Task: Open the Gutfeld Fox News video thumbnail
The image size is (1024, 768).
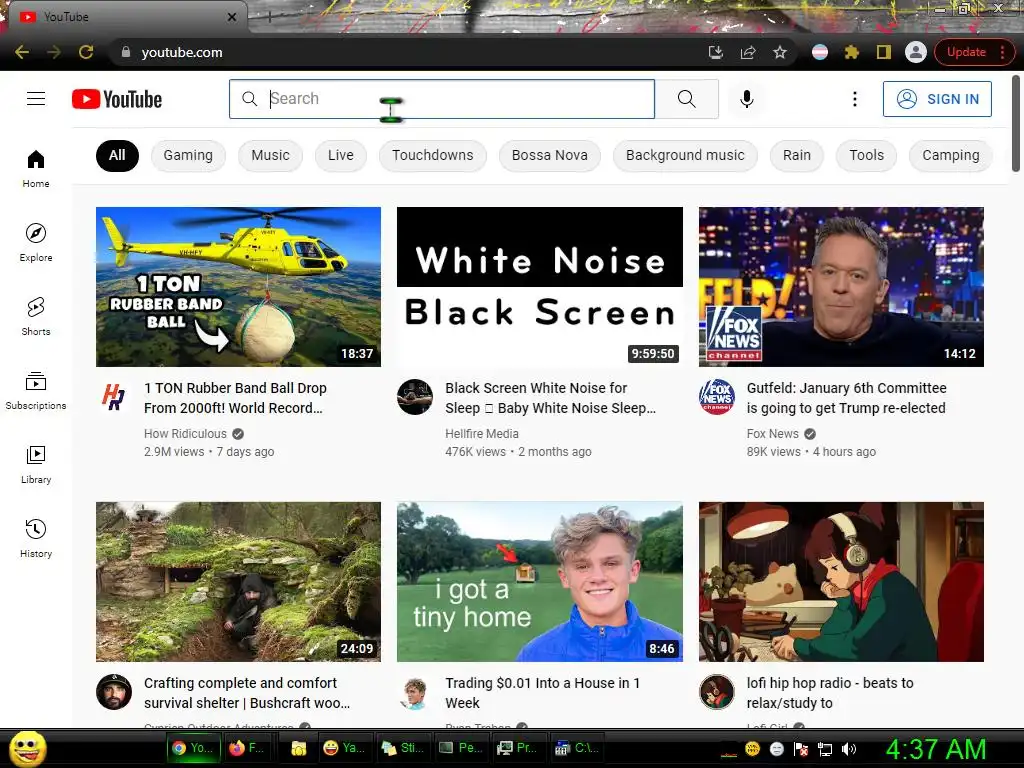Action: pos(841,287)
